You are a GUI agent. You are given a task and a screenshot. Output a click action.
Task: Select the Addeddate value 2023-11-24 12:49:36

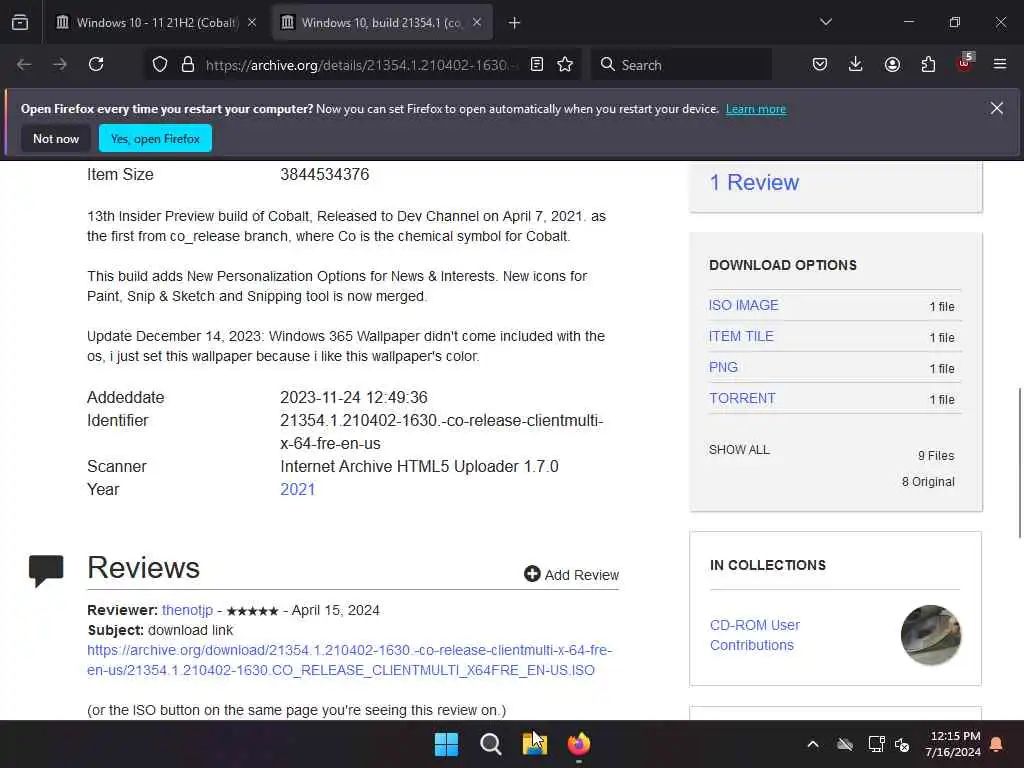[354, 397]
